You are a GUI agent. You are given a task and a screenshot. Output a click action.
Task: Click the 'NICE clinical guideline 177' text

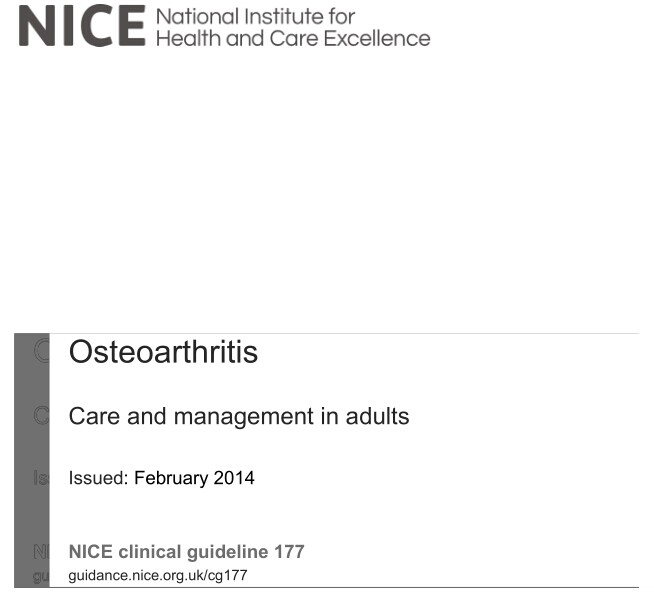point(186,552)
